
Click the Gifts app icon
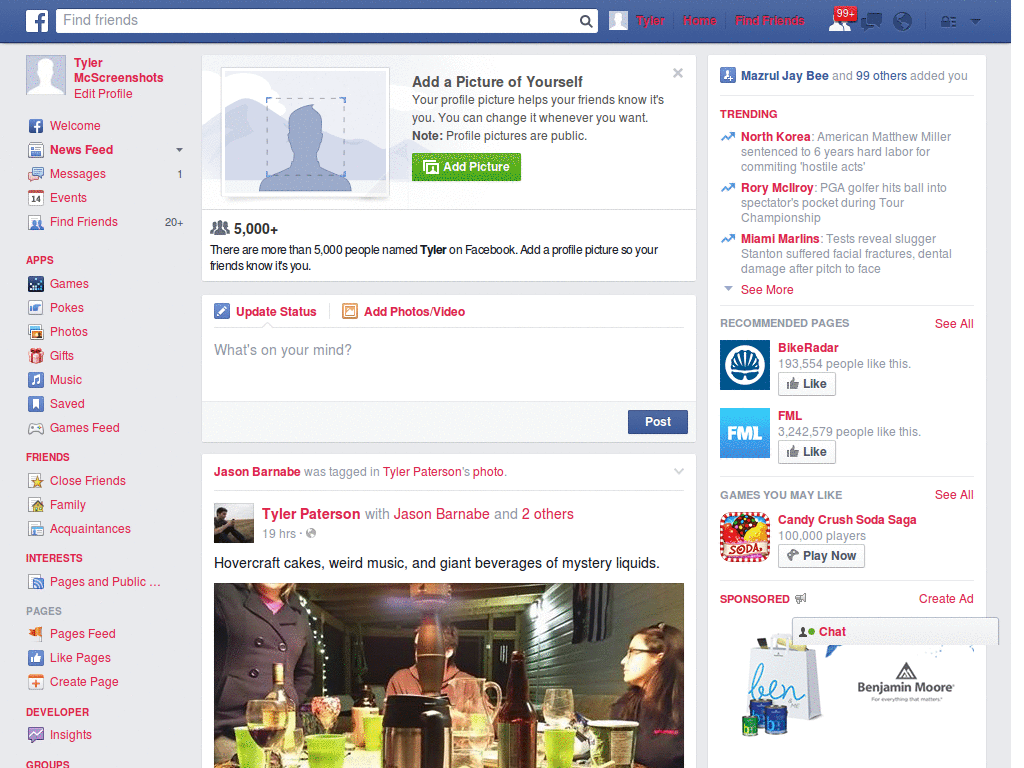coord(36,356)
